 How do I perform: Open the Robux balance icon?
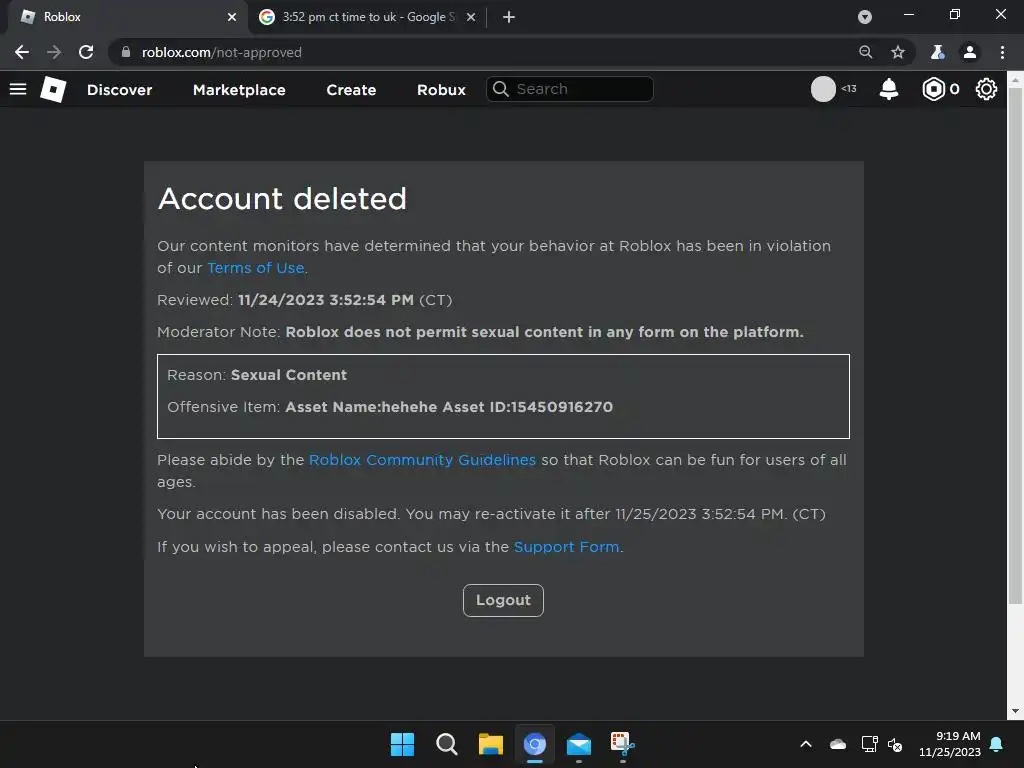933,89
